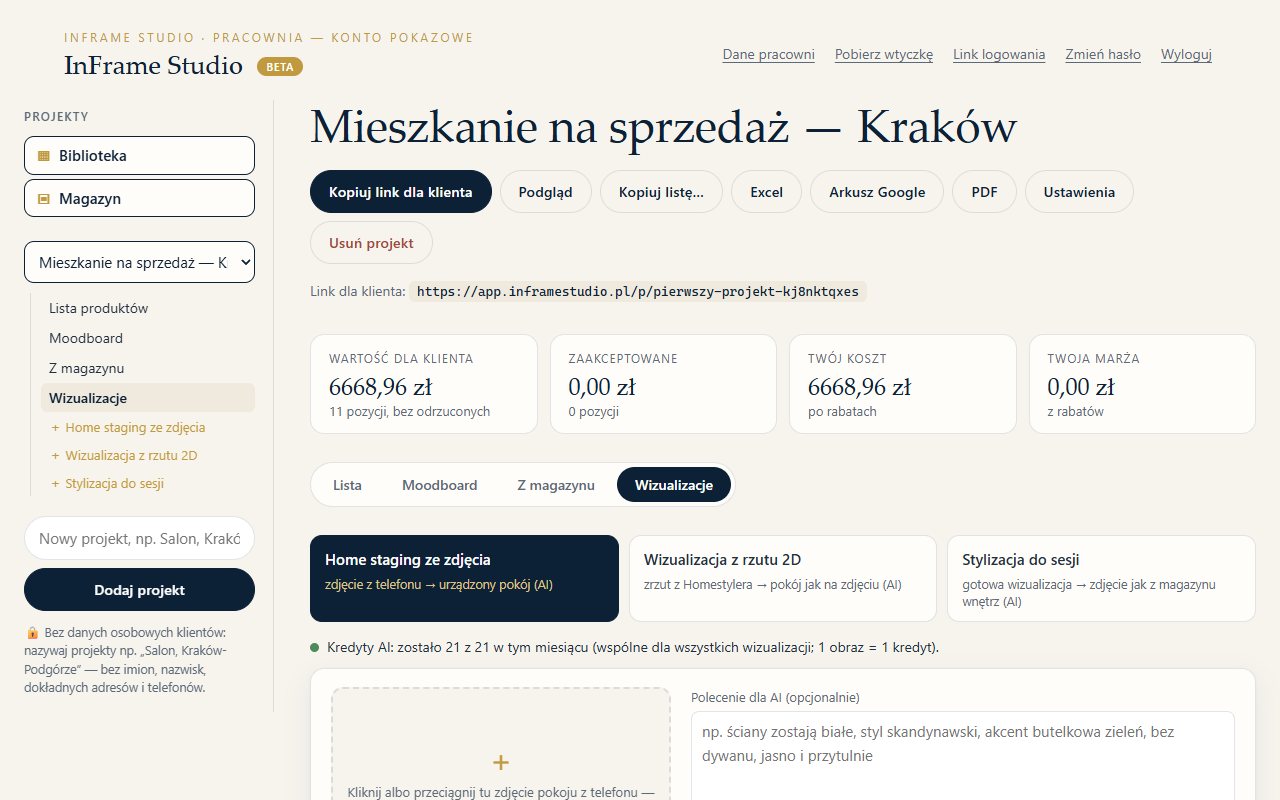Image resolution: width=1280 pixels, height=800 pixels.
Task: Focus the new project name field
Action: (x=139, y=538)
